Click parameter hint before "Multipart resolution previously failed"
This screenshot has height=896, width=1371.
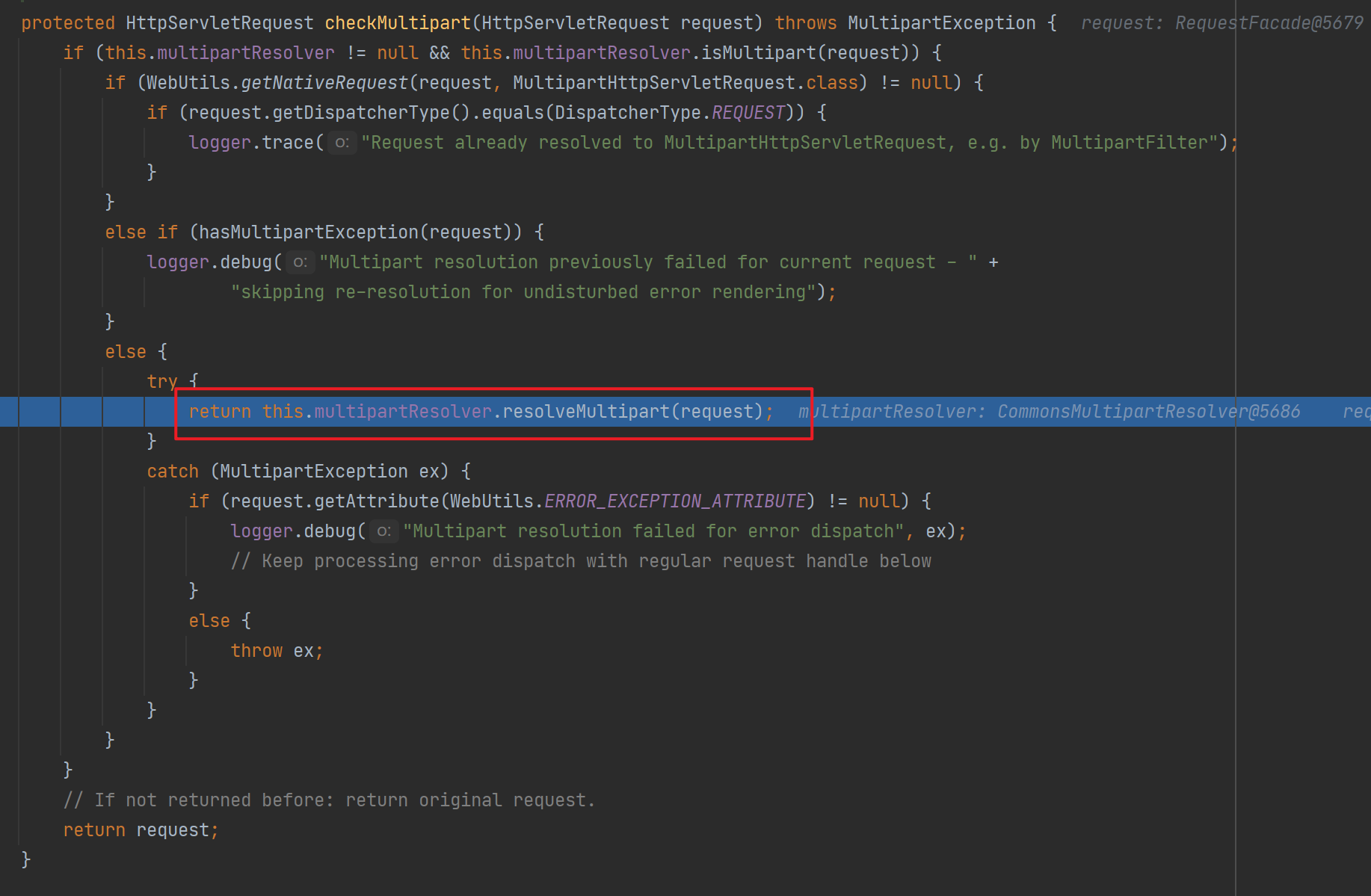coord(300,262)
